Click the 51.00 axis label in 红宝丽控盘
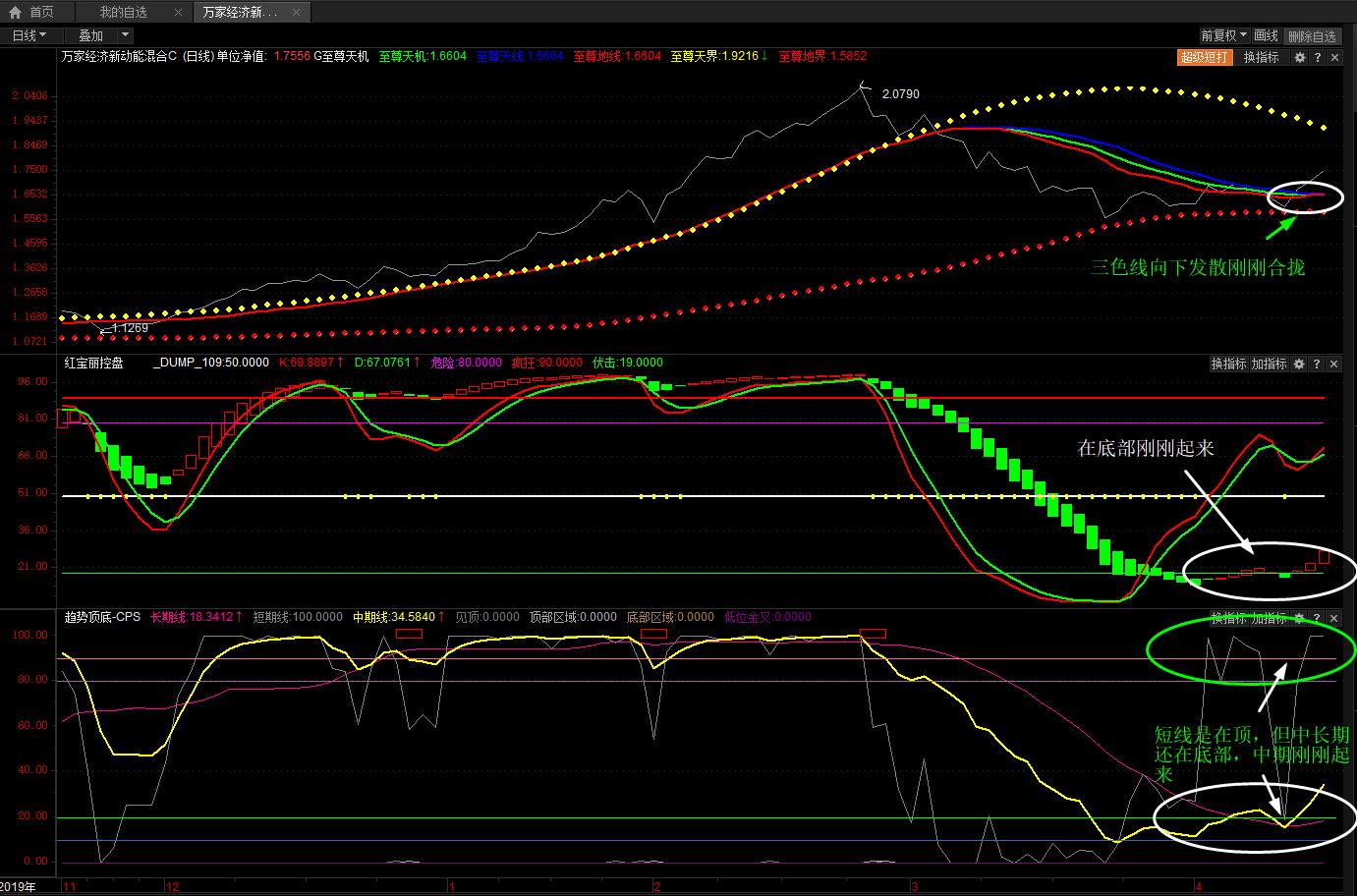Screen dimensions: 1357x896 (x=32, y=493)
